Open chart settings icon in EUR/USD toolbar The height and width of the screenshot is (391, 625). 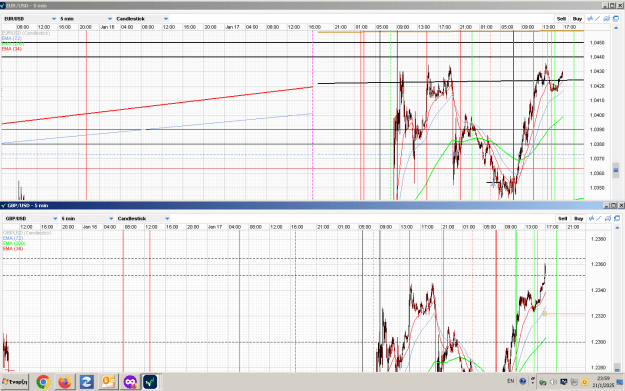[x=607, y=19]
